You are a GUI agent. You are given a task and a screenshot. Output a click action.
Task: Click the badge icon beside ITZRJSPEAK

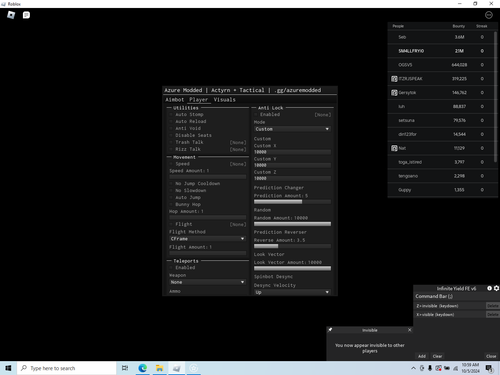(394, 79)
